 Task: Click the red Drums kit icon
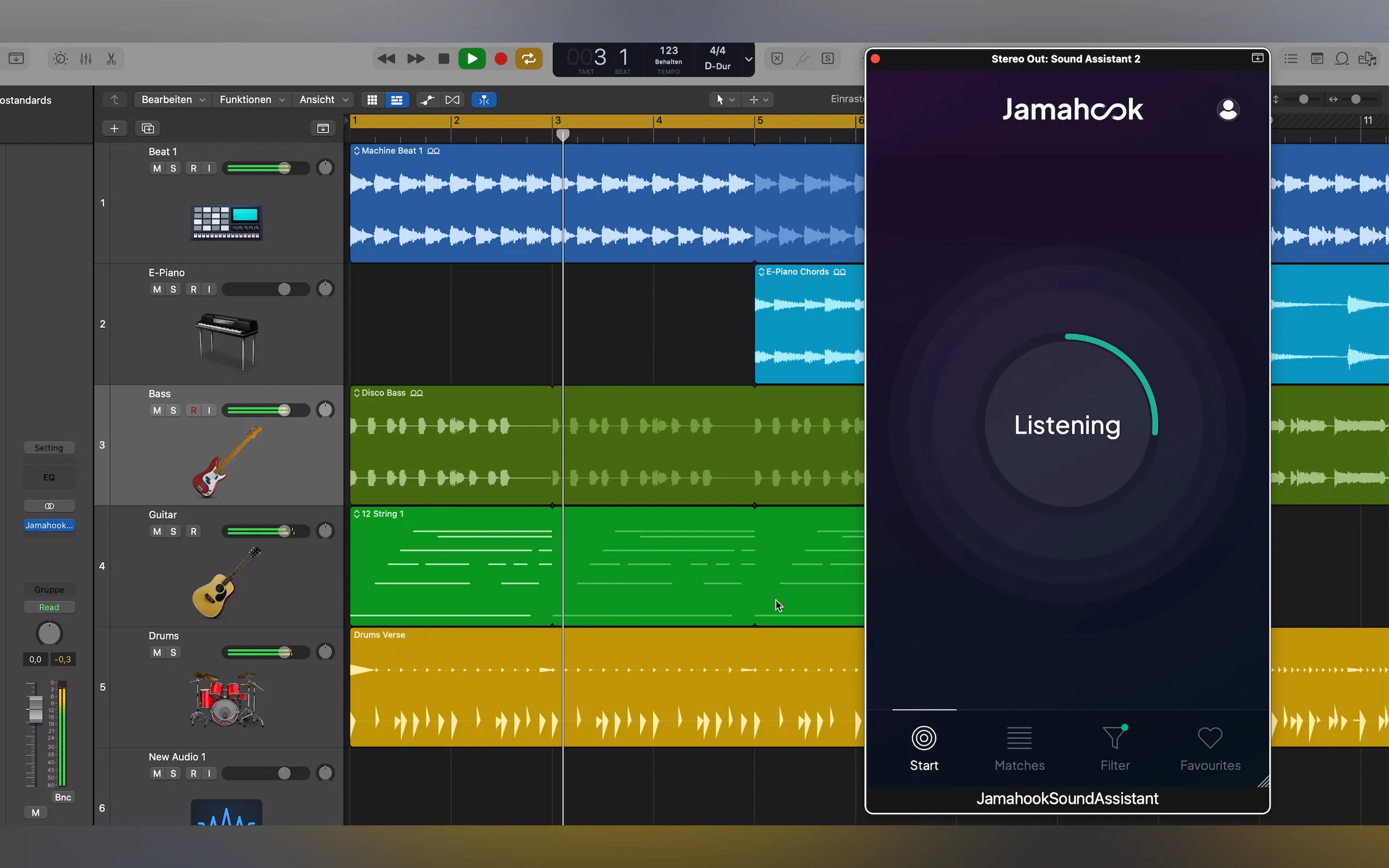click(x=227, y=699)
